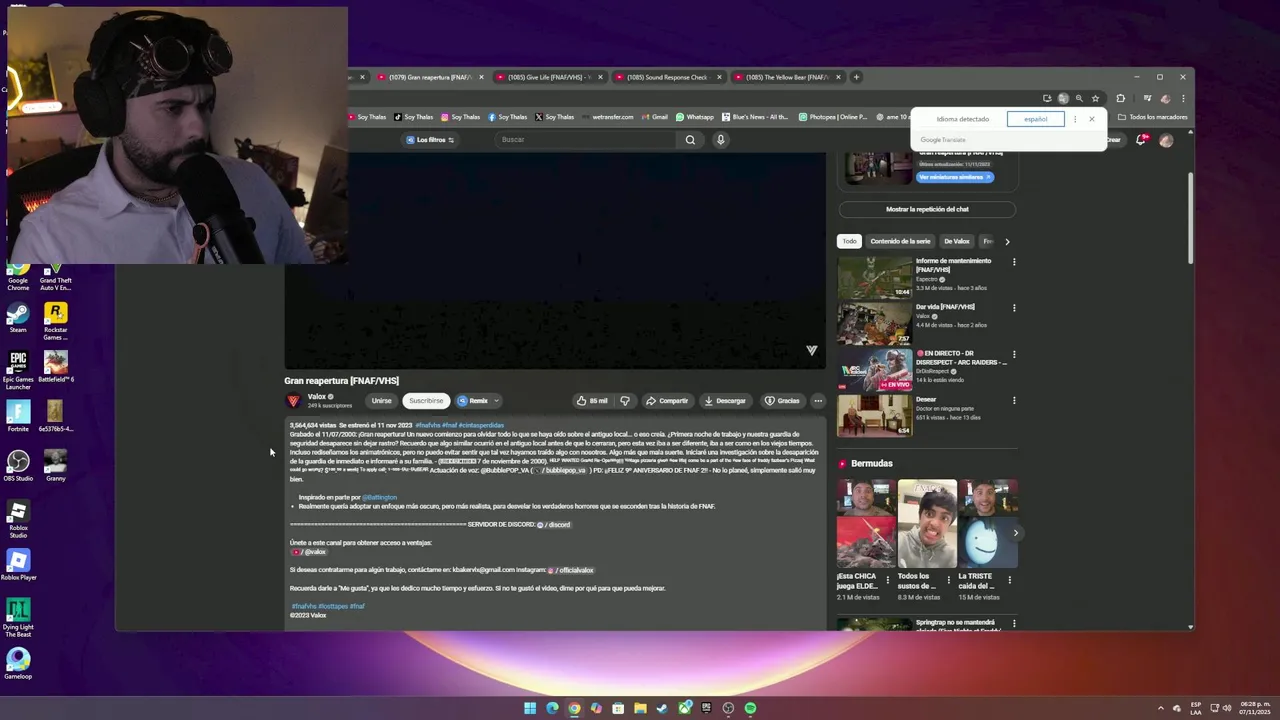Open YouTube notifications bell
Image resolution: width=1280 pixels, height=720 pixels.
(x=1141, y=140)
